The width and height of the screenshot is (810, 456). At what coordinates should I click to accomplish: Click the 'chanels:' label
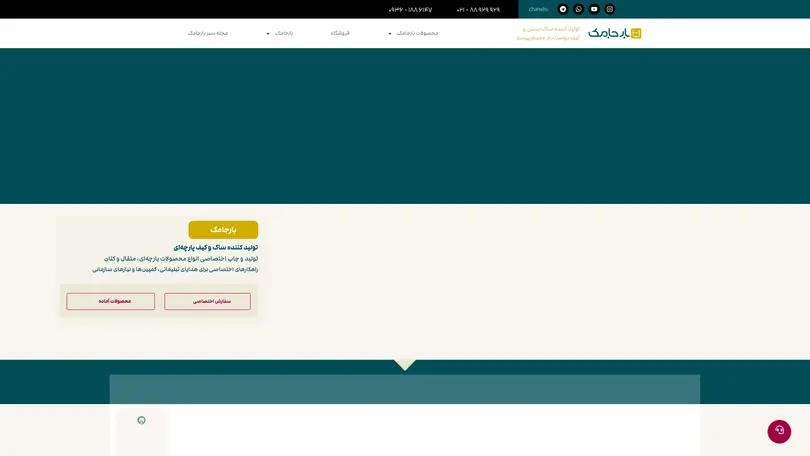[538, 9]
